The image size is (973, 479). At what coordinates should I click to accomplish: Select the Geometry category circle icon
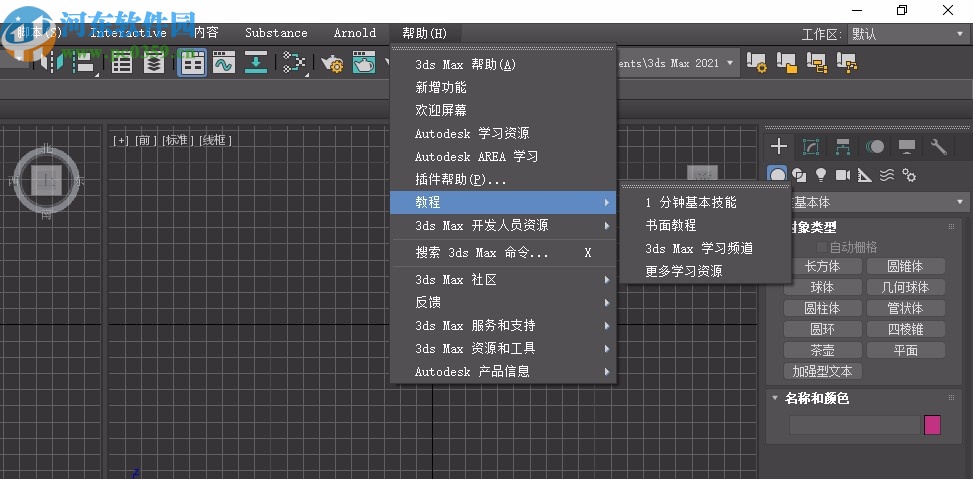778,173
